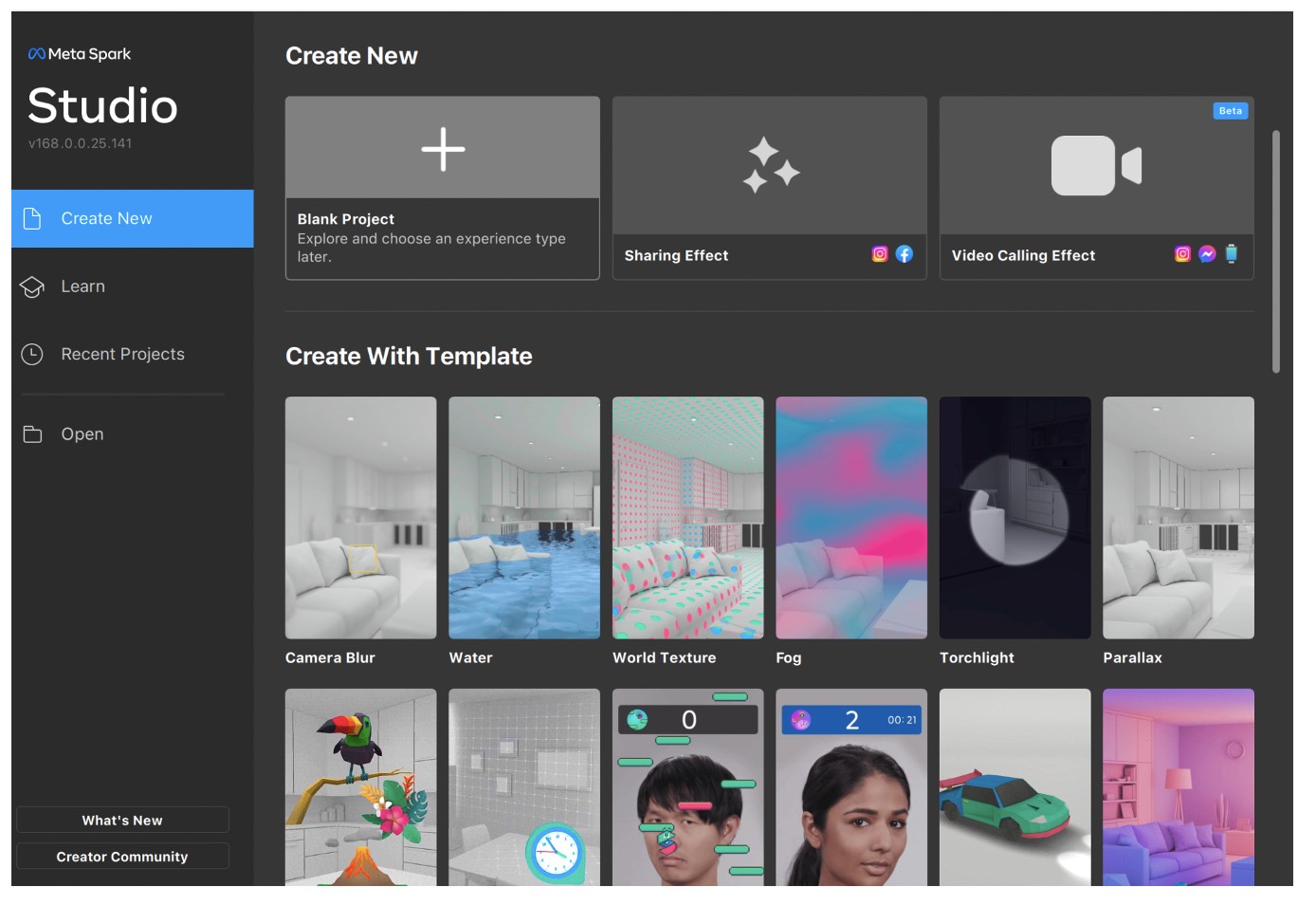
Task: Click the Water label text
Action: tap(470, 657)
